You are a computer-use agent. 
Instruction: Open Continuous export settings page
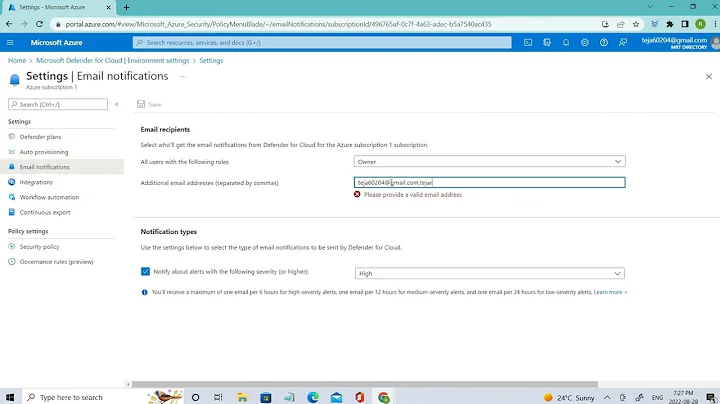point(45,213)
